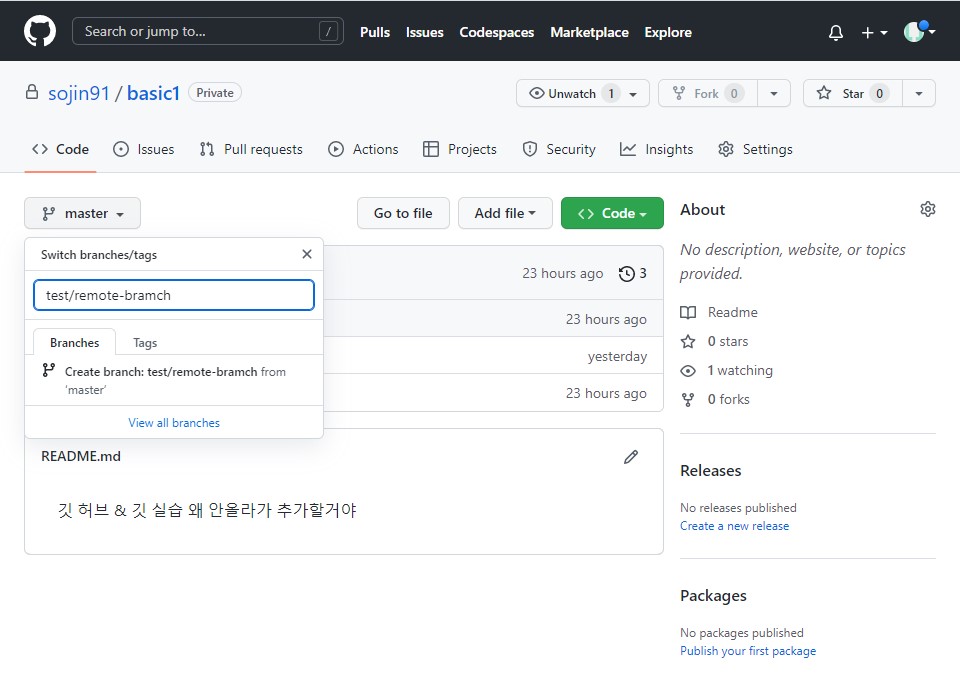This screenshot has width=960, height=683.
Task: Click View all branches link
Action: click(174, 423)
